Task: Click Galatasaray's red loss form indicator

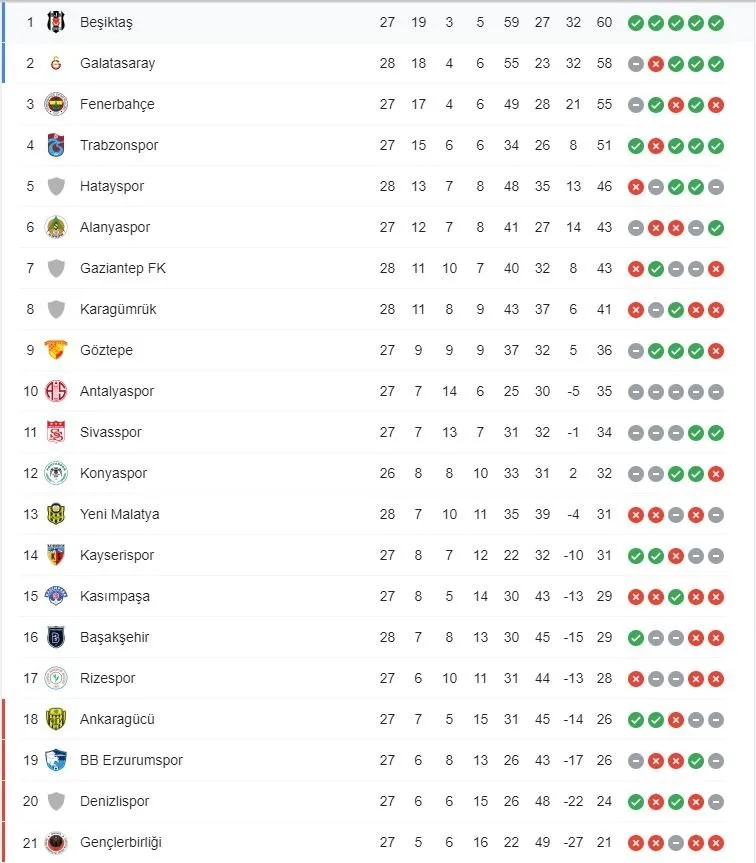Action: pos(655,64)
